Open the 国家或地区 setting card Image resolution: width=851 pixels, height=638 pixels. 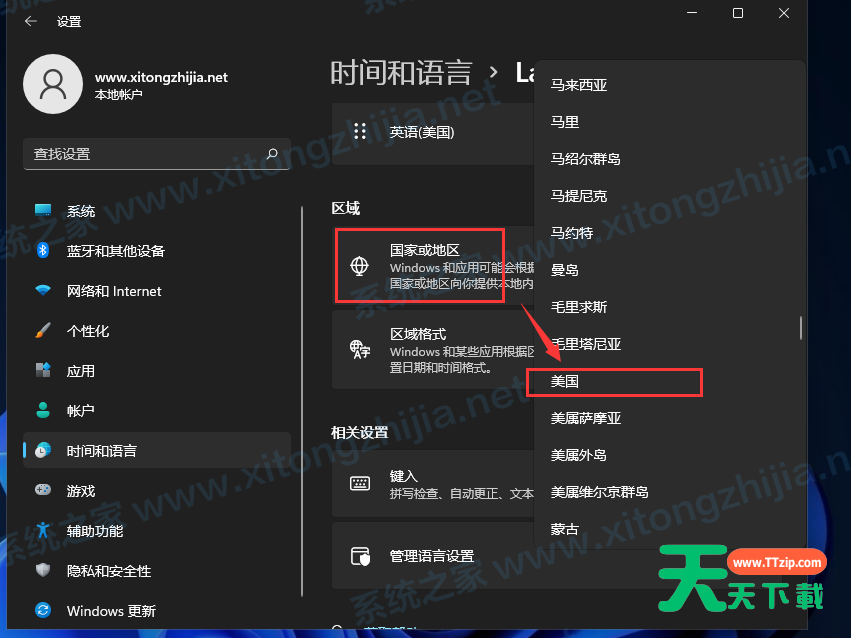433,266
